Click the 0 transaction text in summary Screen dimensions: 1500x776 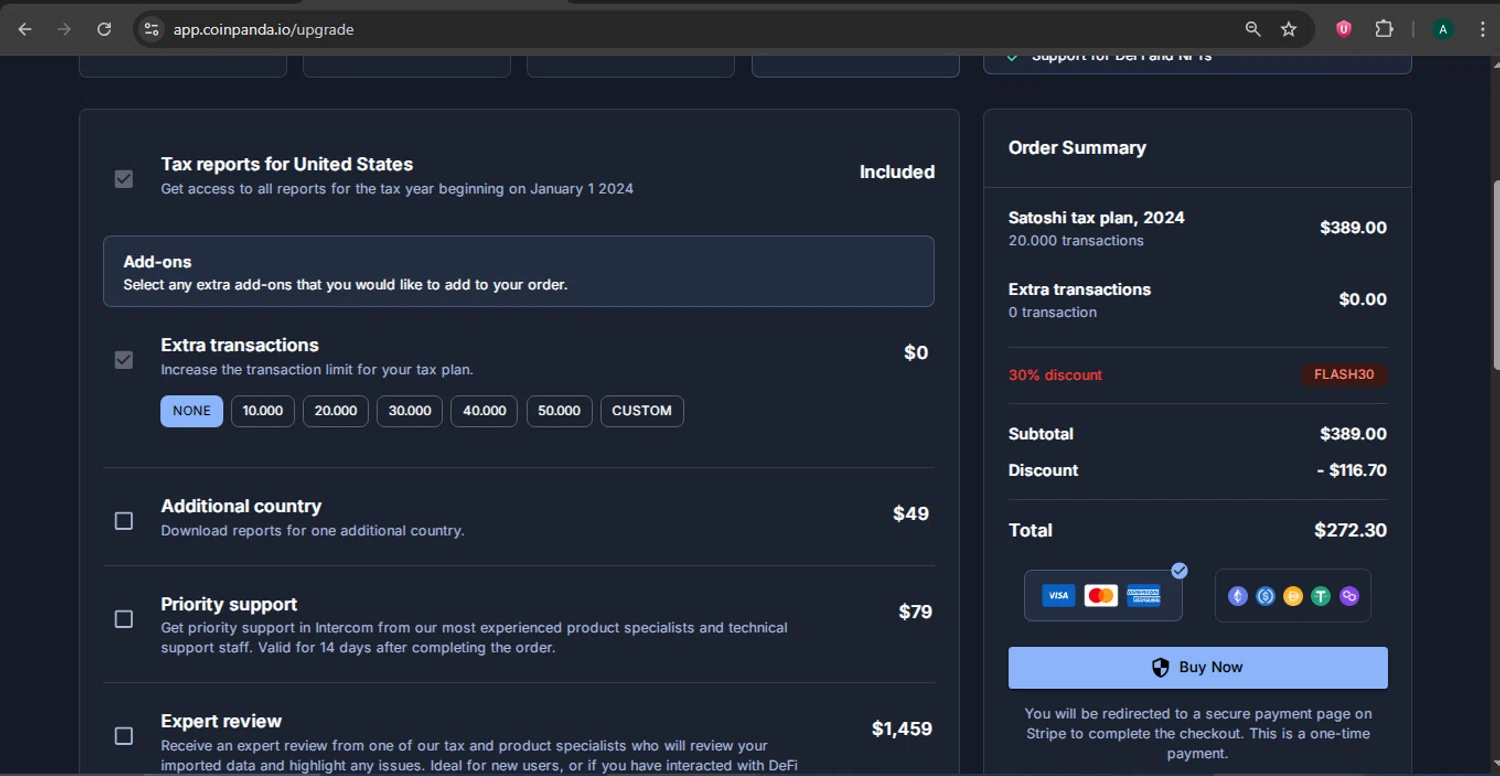[x=1052, y=313]
